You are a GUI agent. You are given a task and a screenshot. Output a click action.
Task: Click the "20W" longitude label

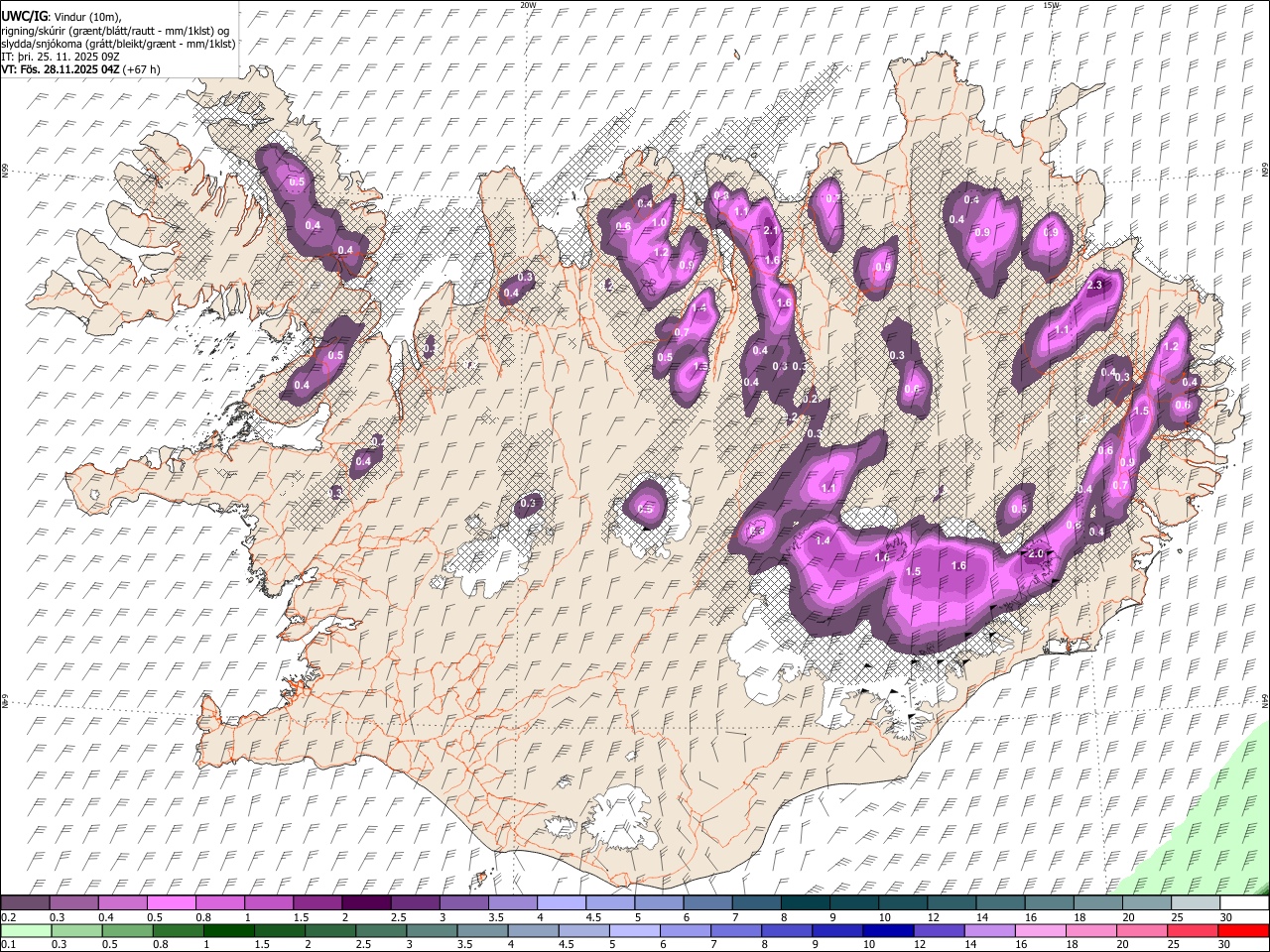point(529,5)
